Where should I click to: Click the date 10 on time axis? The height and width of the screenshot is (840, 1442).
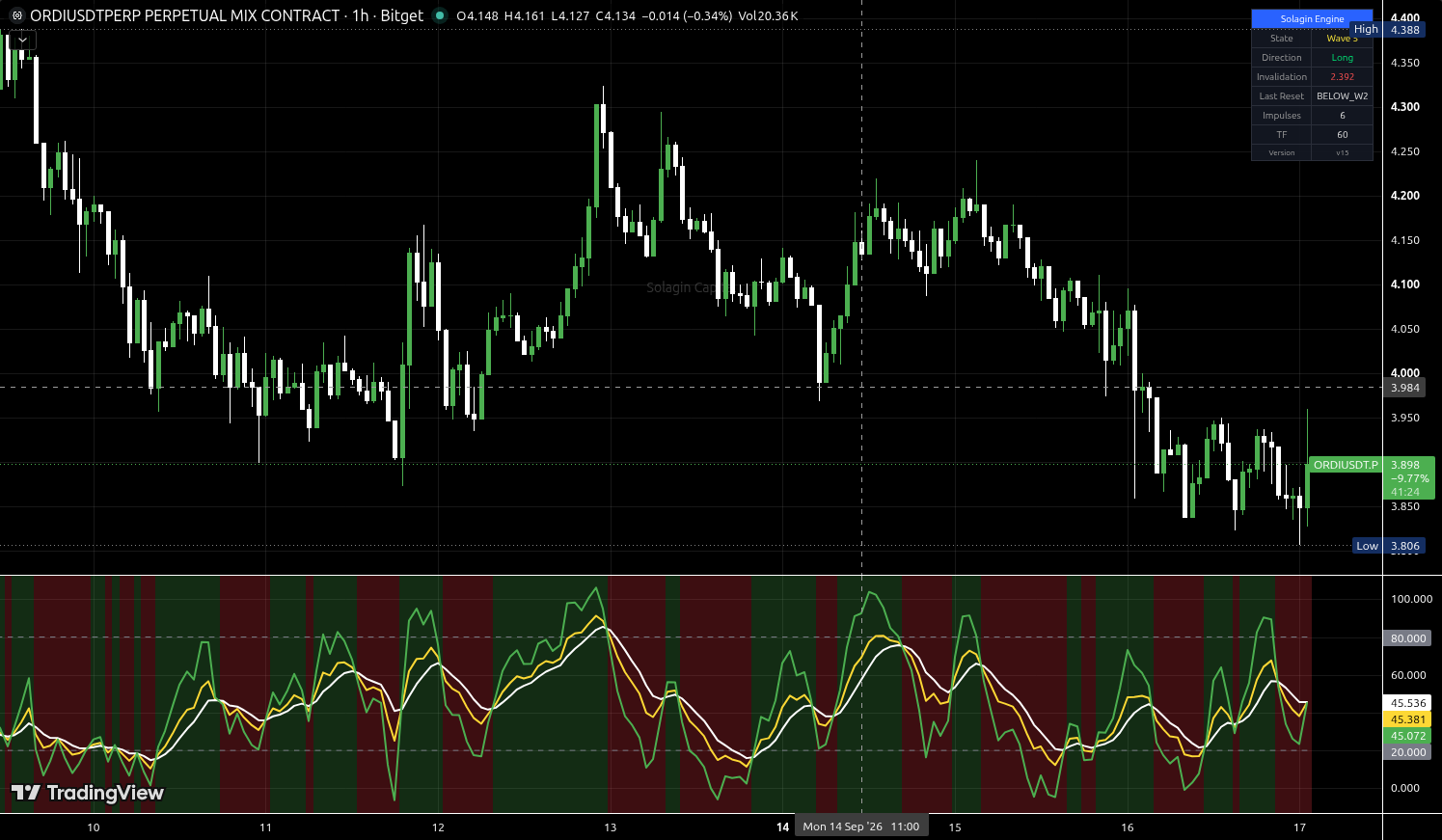click(94, 827)
